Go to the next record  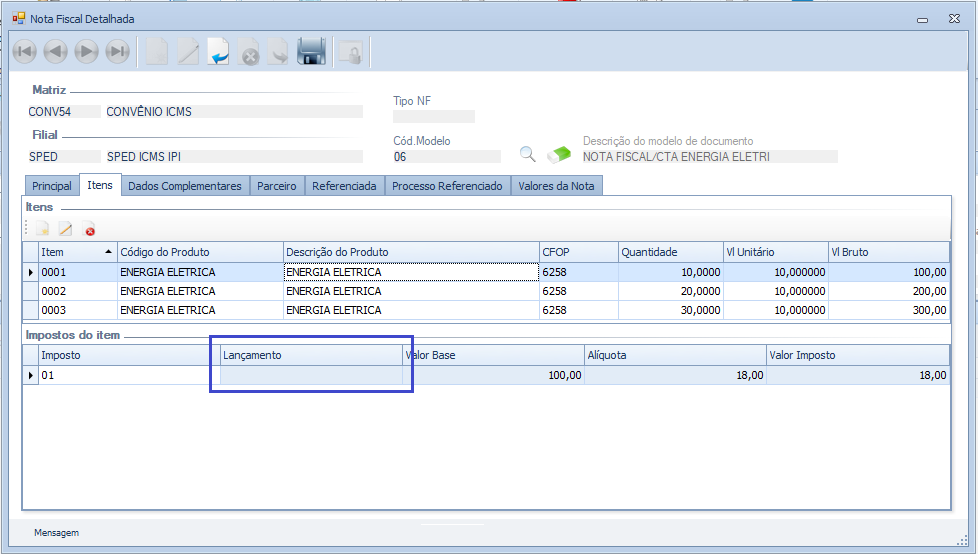tap(87, 51)
